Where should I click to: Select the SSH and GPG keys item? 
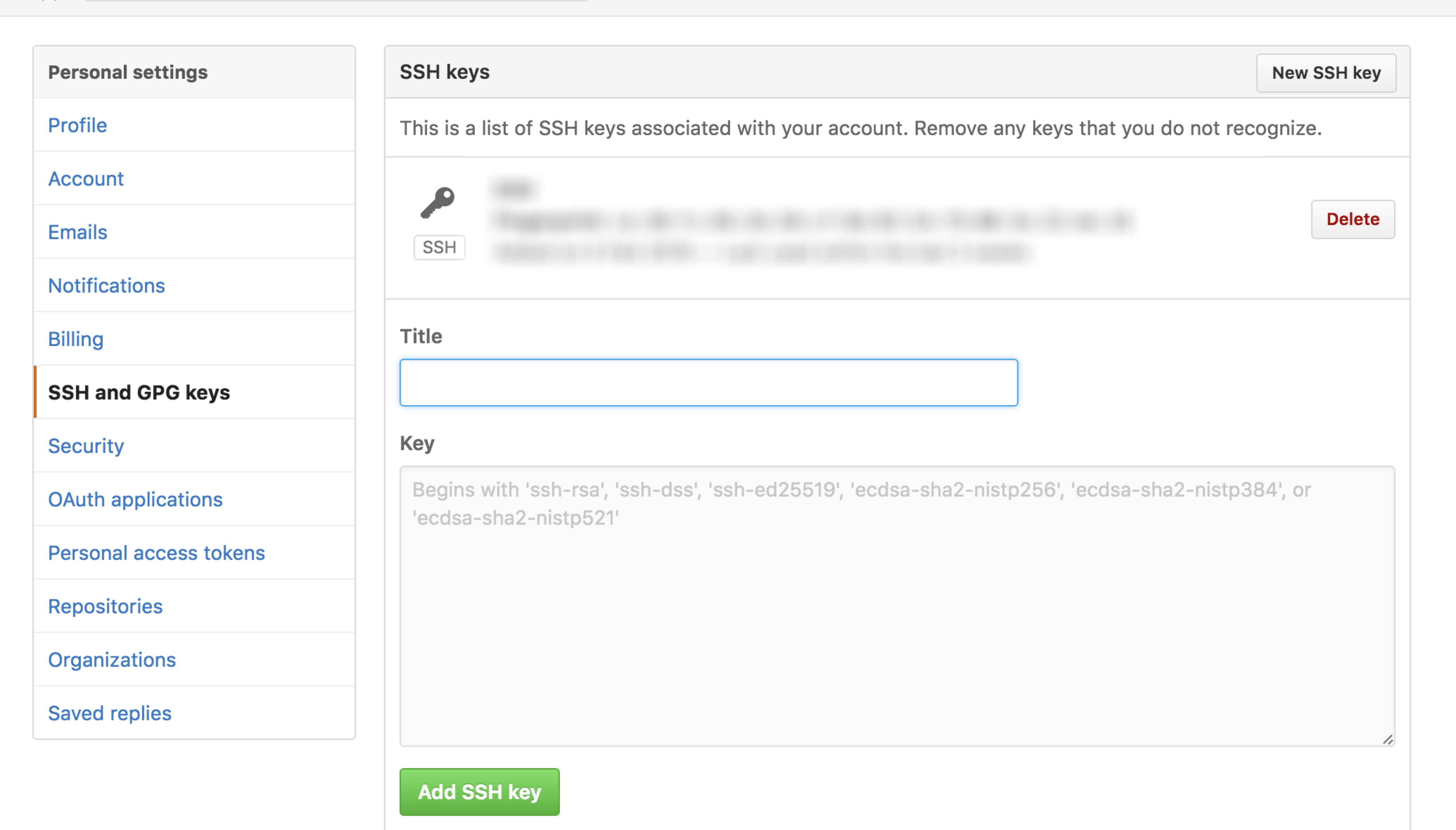click(x=139, y=392)
